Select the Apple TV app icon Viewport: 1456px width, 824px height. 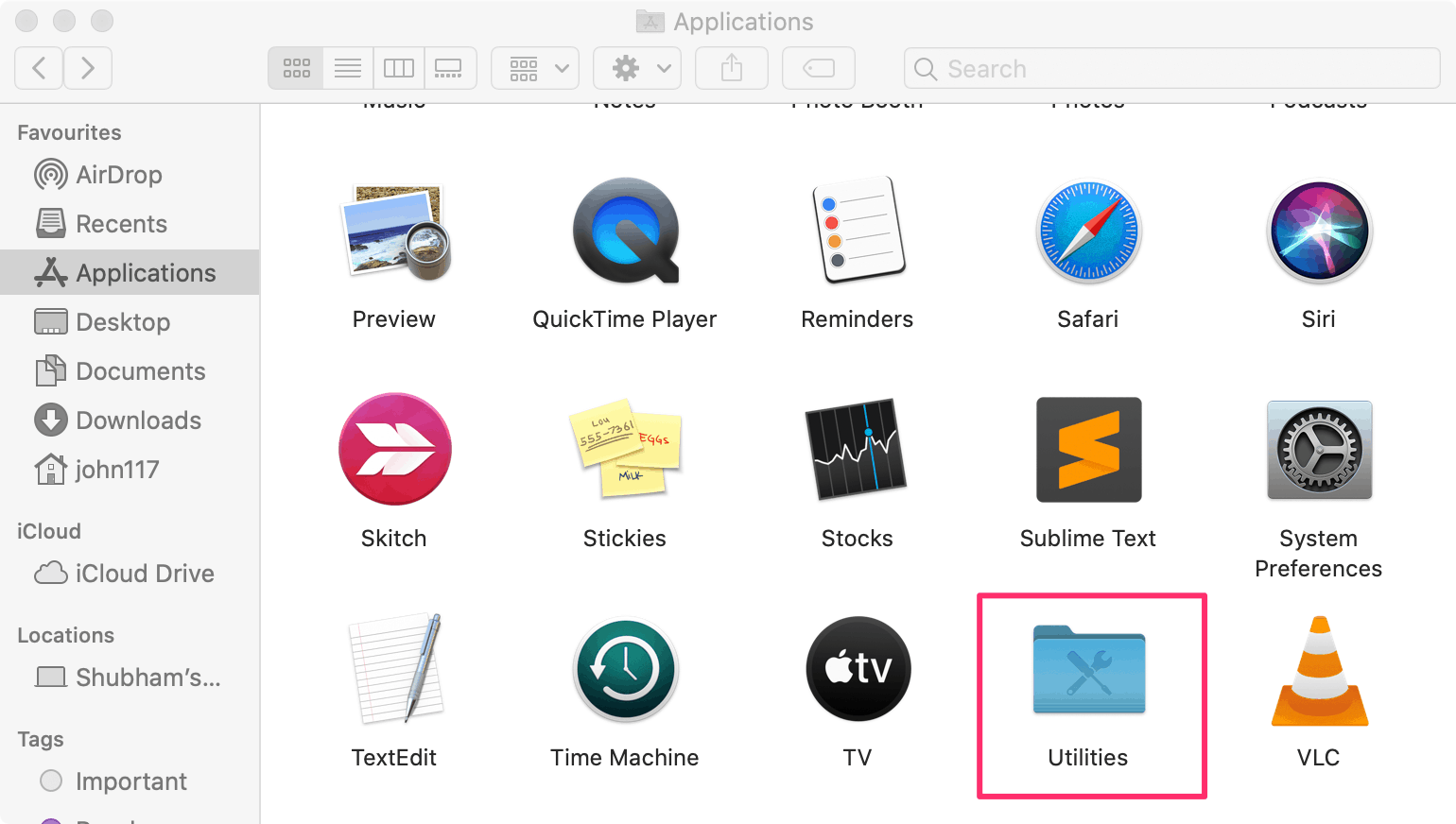[x=858, y=668]
